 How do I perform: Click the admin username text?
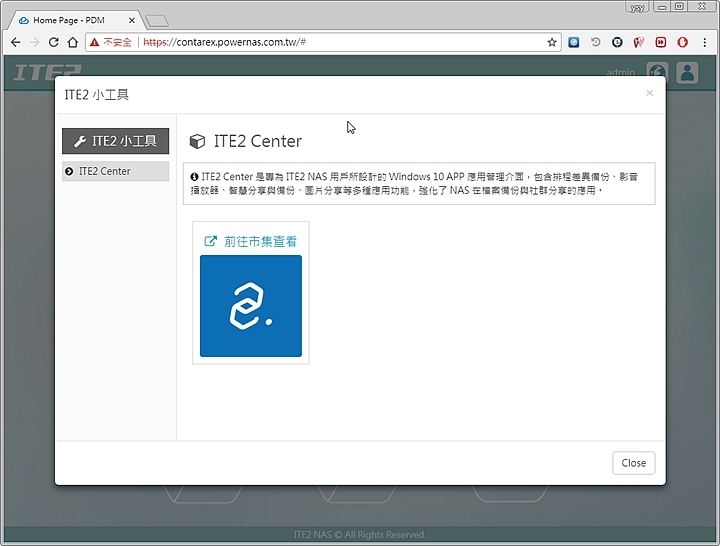[620, 73]
